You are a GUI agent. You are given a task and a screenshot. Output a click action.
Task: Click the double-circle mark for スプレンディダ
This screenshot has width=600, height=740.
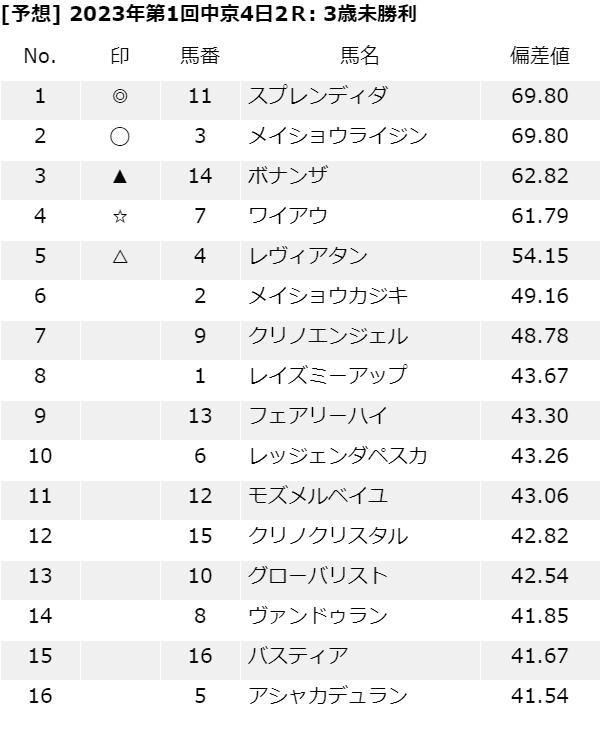pyautogui.click(x=120, y=97)
